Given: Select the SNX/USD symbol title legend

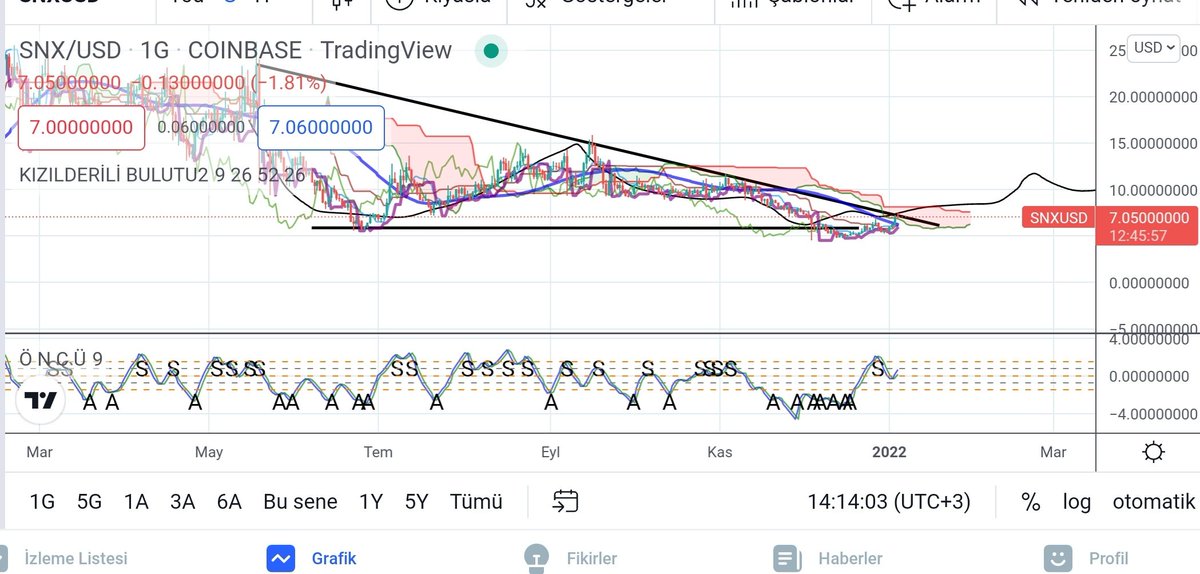Looking at the screenshot, I should pyautogui.click(x=235, y=50).
